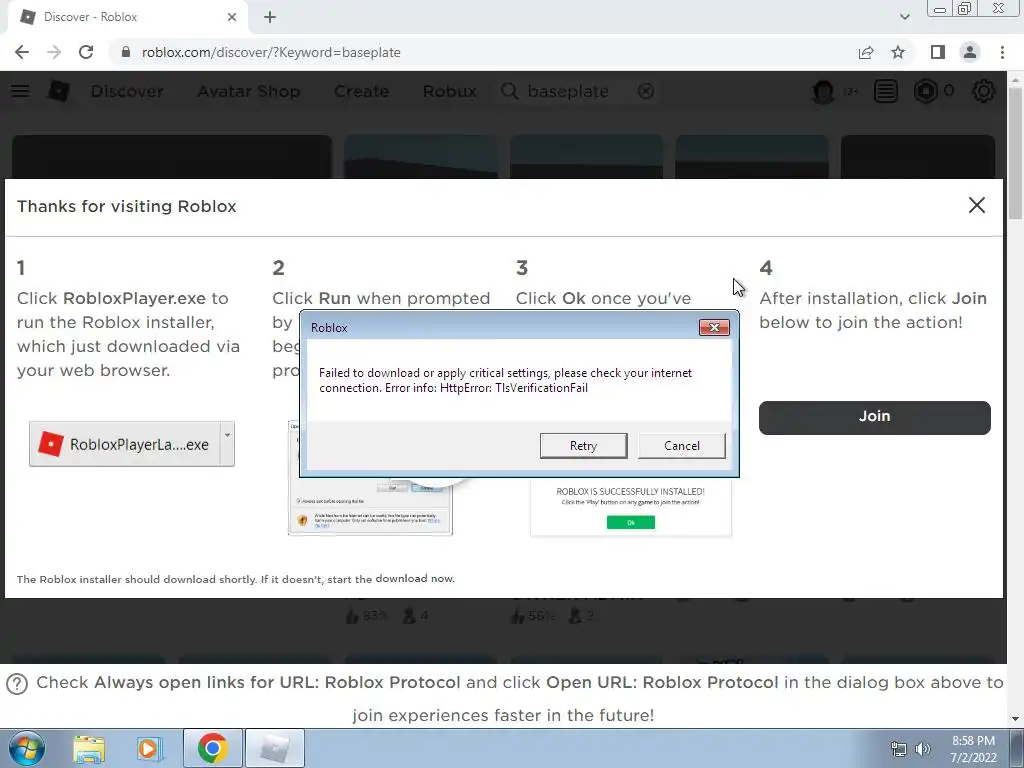The width and height of the screenshot is (1024, 768).
Task: Open the Roblox user avatar profile
Action: 823,91
